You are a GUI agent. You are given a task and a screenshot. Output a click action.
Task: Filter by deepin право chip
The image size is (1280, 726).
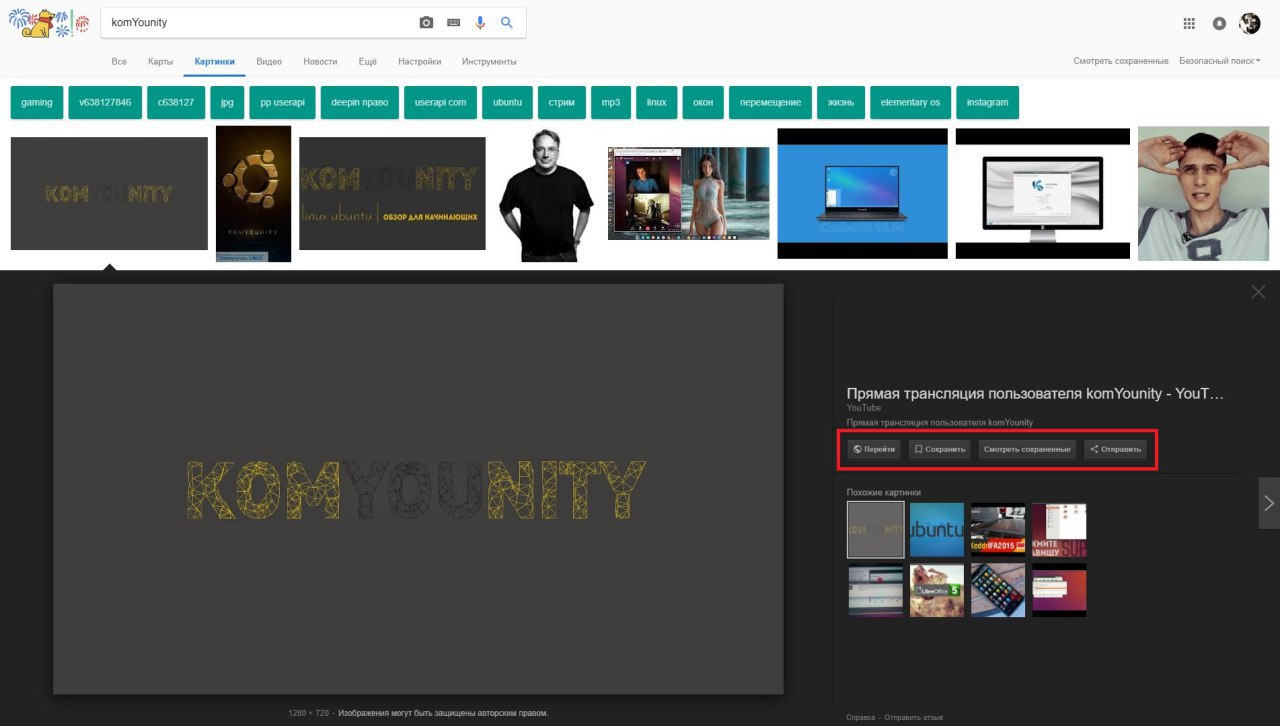(360, 102)
